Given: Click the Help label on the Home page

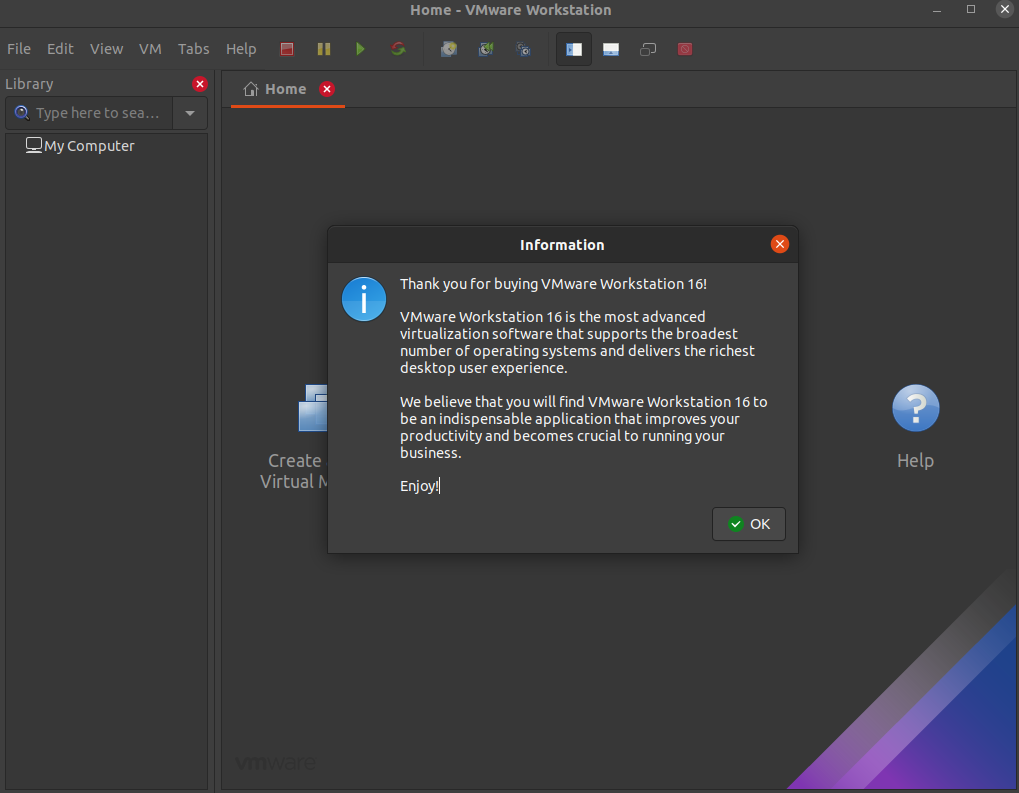Looking at the screenshot, I should pyautogui.click(x=915, y=461).
